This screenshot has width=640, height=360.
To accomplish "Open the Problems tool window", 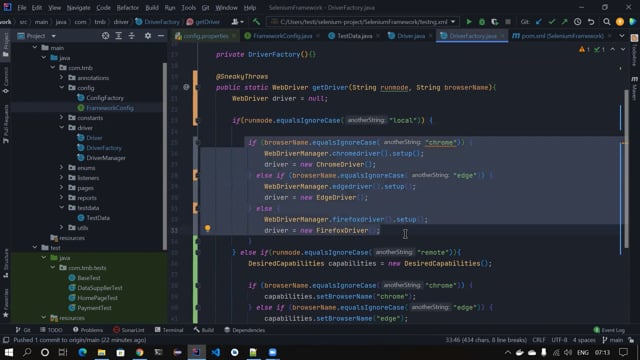I will [x=88, y=330].
